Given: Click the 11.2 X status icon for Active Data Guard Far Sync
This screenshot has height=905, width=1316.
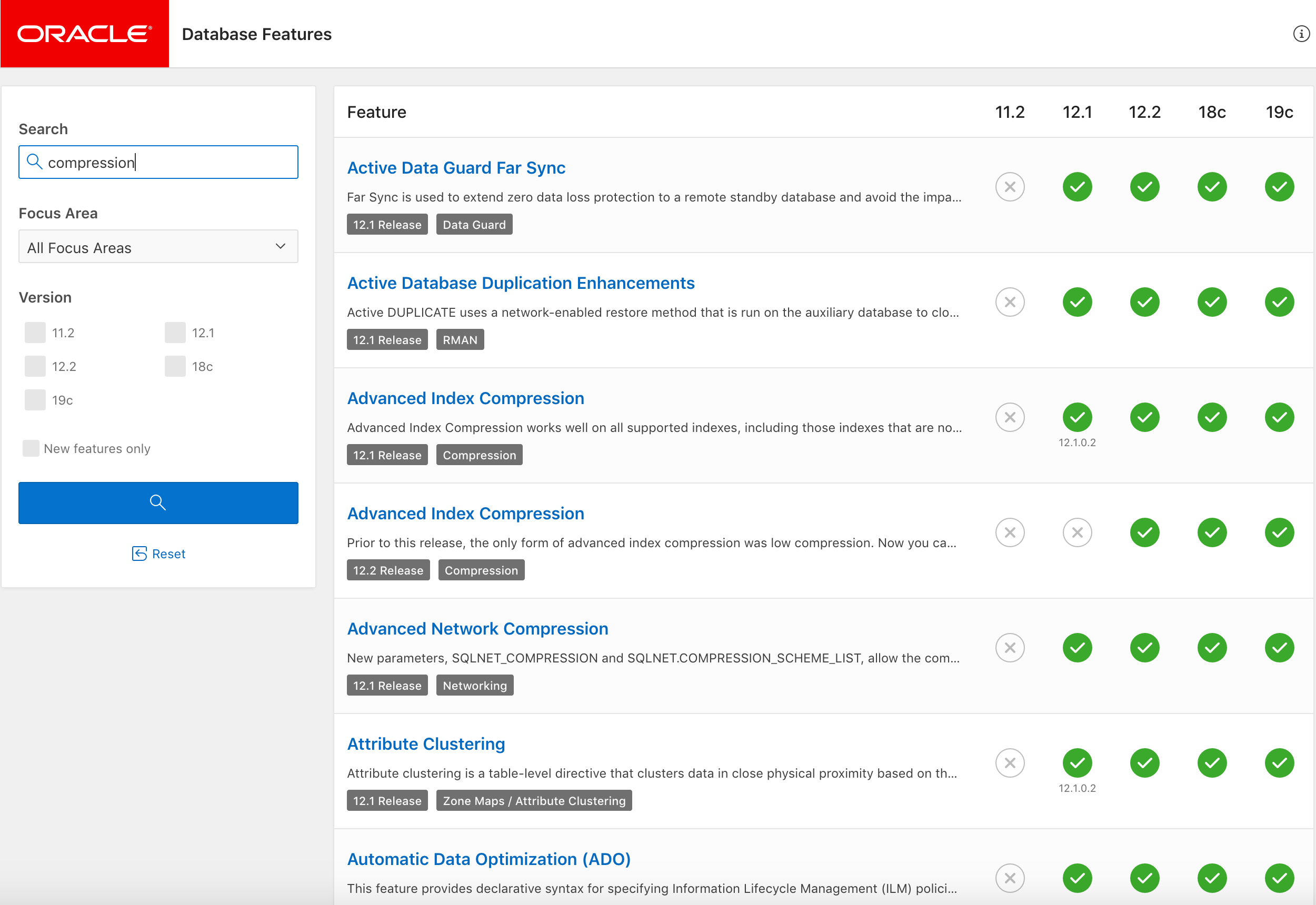Looking at the screenshot, I should (1010, 187).
